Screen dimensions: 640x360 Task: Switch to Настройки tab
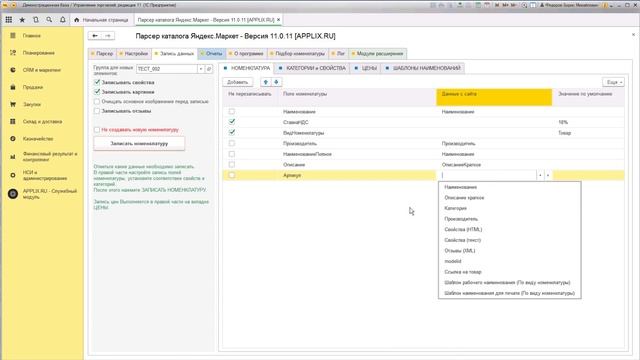pyautogui.click(x=134, y=53)
